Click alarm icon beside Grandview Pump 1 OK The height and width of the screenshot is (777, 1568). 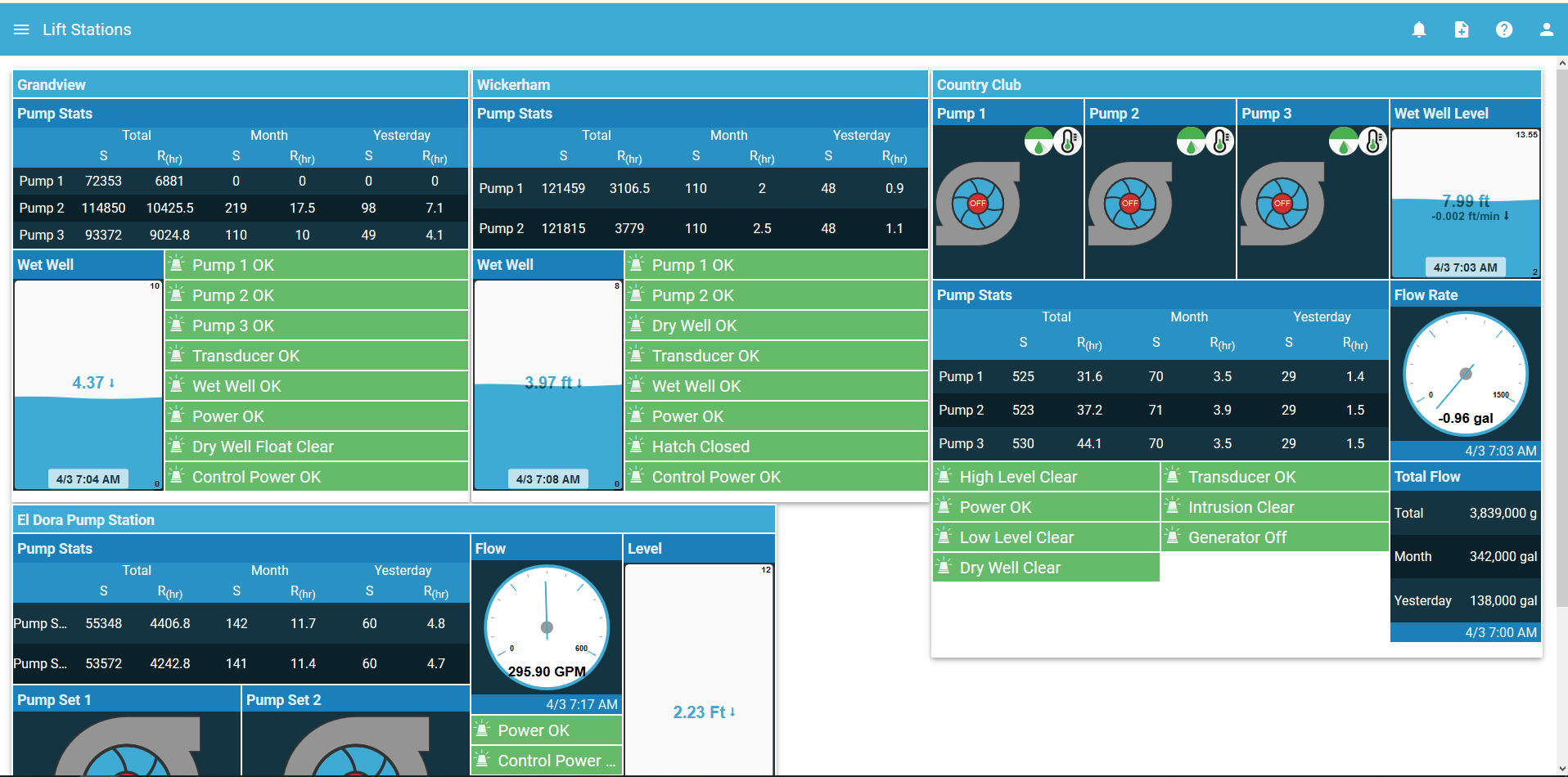coord(176,264)
